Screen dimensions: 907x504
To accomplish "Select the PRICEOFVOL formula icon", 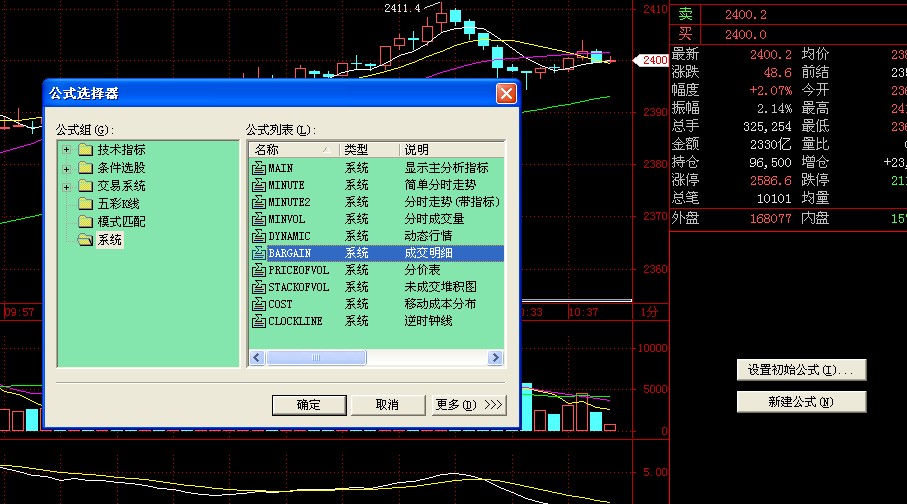I will click(258, 270).
